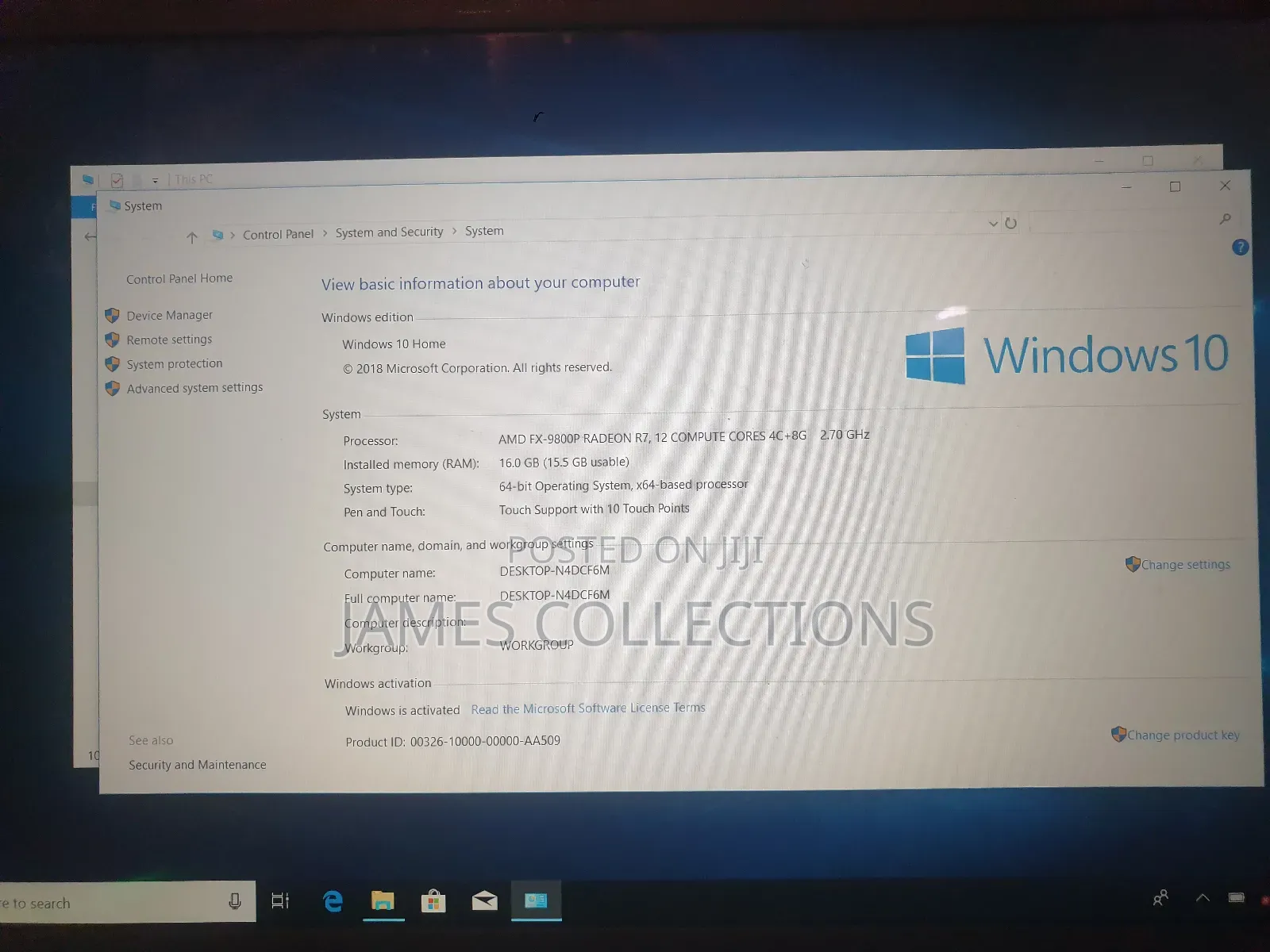Click System protection shield icon

112,364
